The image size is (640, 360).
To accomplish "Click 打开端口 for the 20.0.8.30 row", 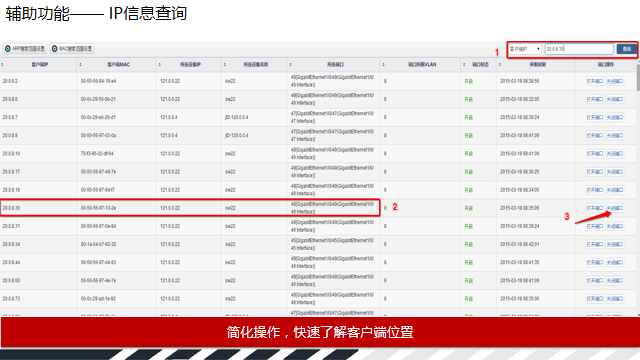I will tap(594, 208).
